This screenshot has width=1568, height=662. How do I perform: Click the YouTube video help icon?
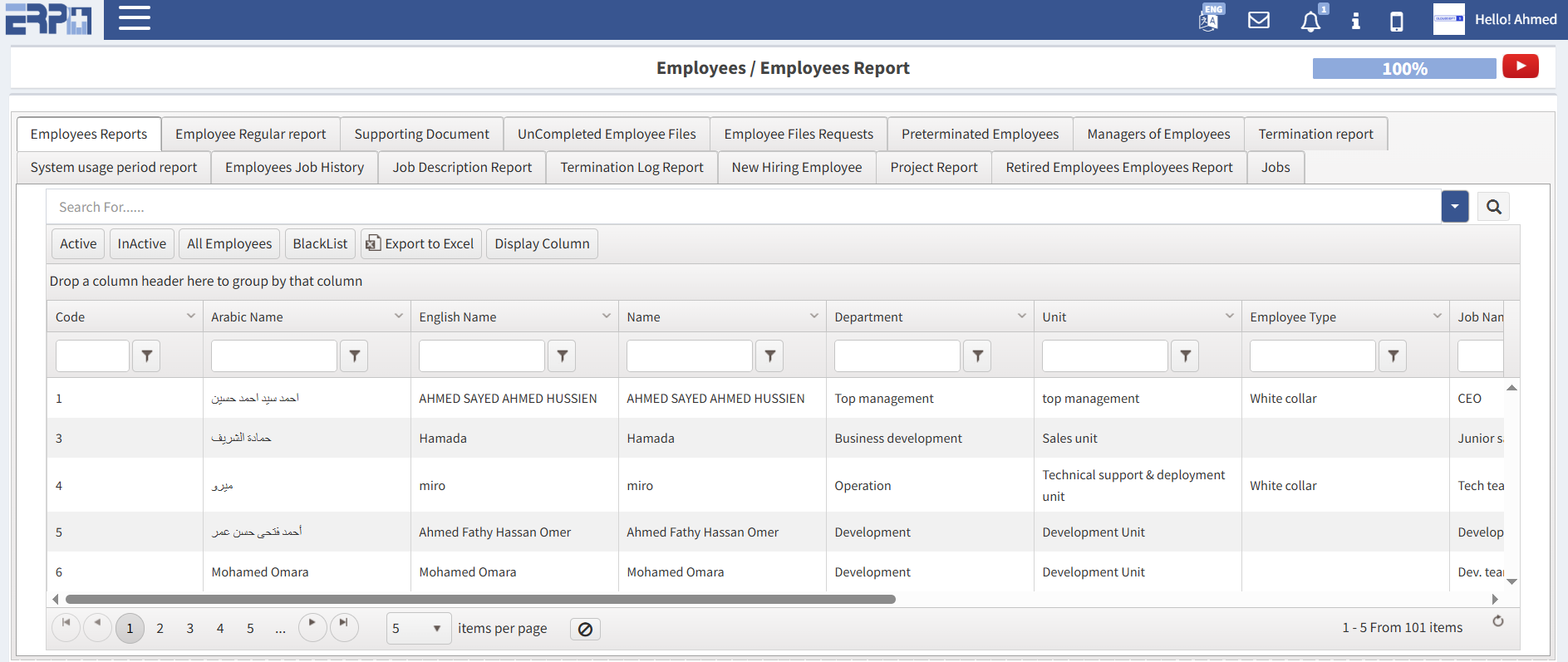coord(1520,66)
